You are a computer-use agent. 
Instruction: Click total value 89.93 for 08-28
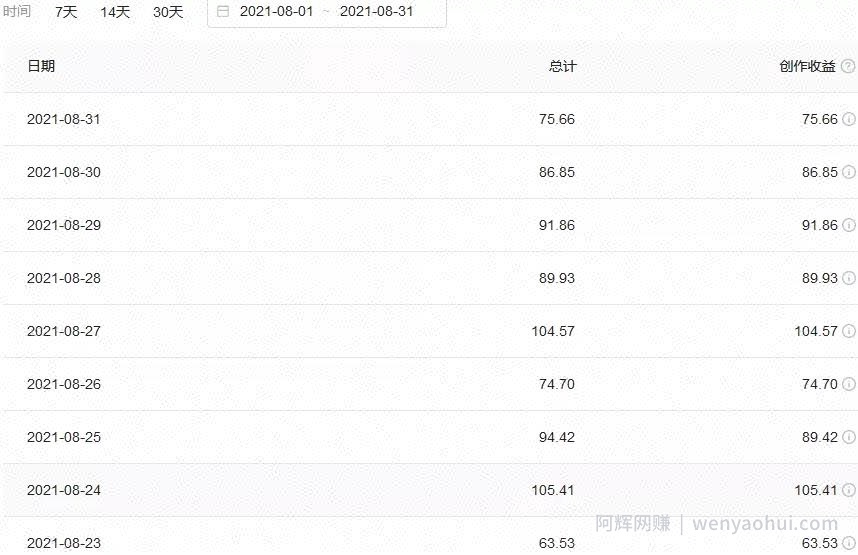pos(556,278)
